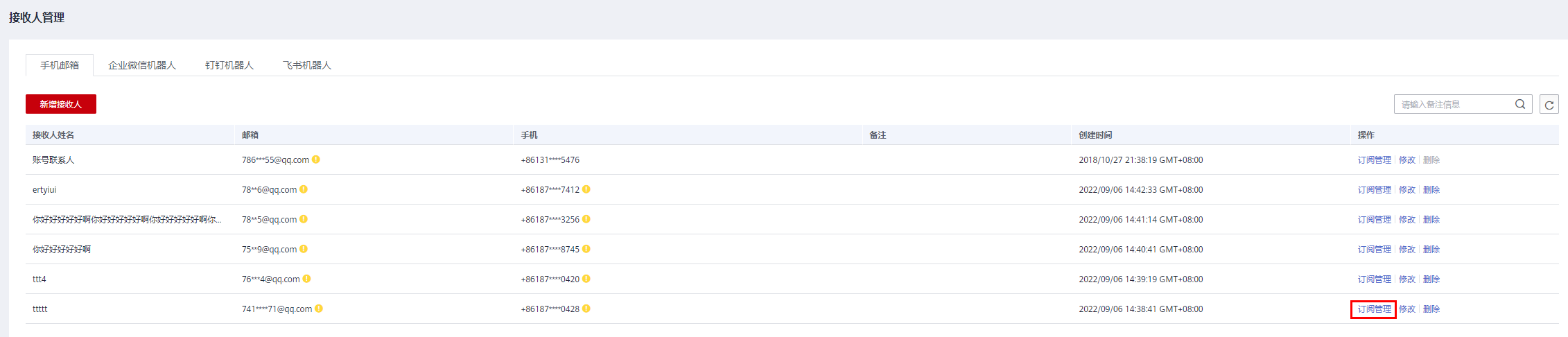Click 修改 for ertyiui

click(1407, 190)
